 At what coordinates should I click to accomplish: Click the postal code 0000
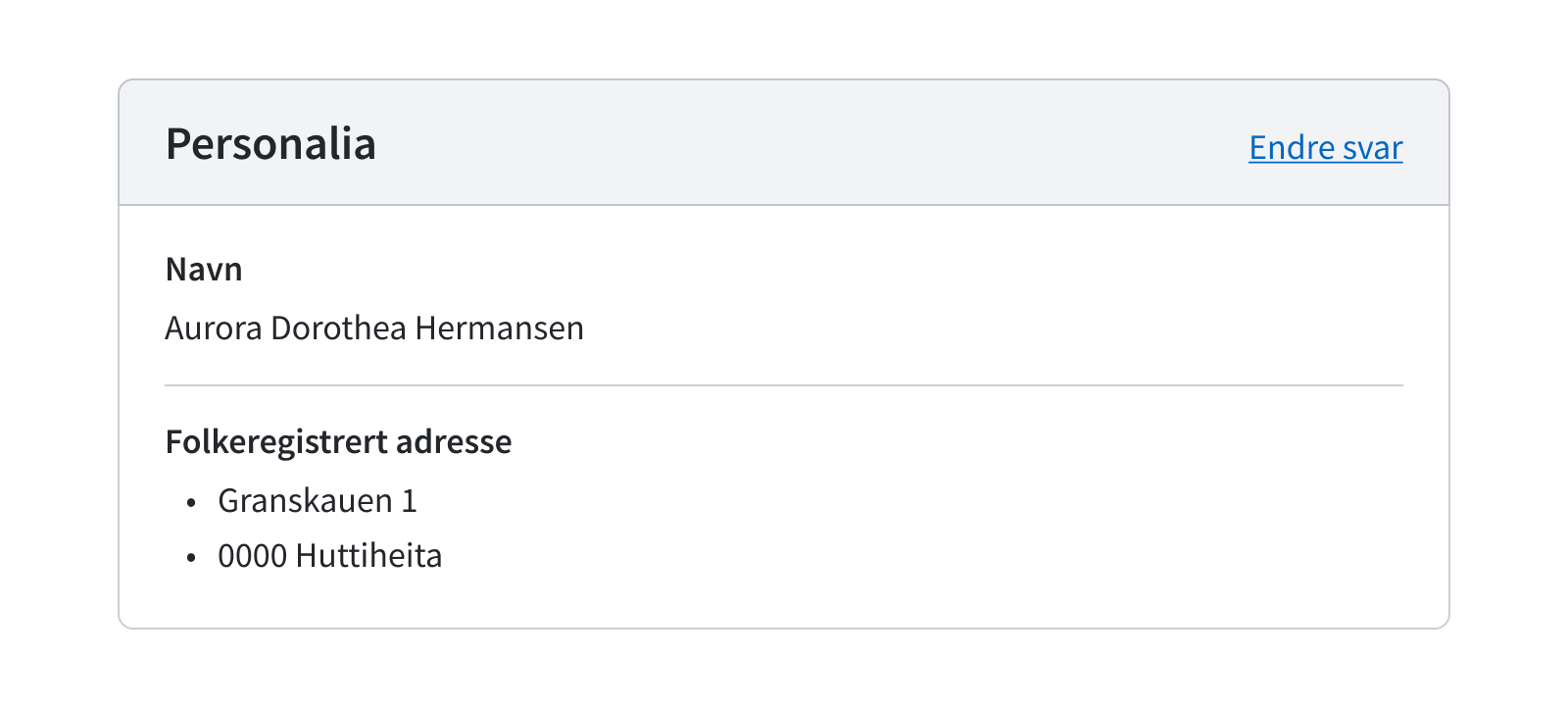(x=252, y=556)
